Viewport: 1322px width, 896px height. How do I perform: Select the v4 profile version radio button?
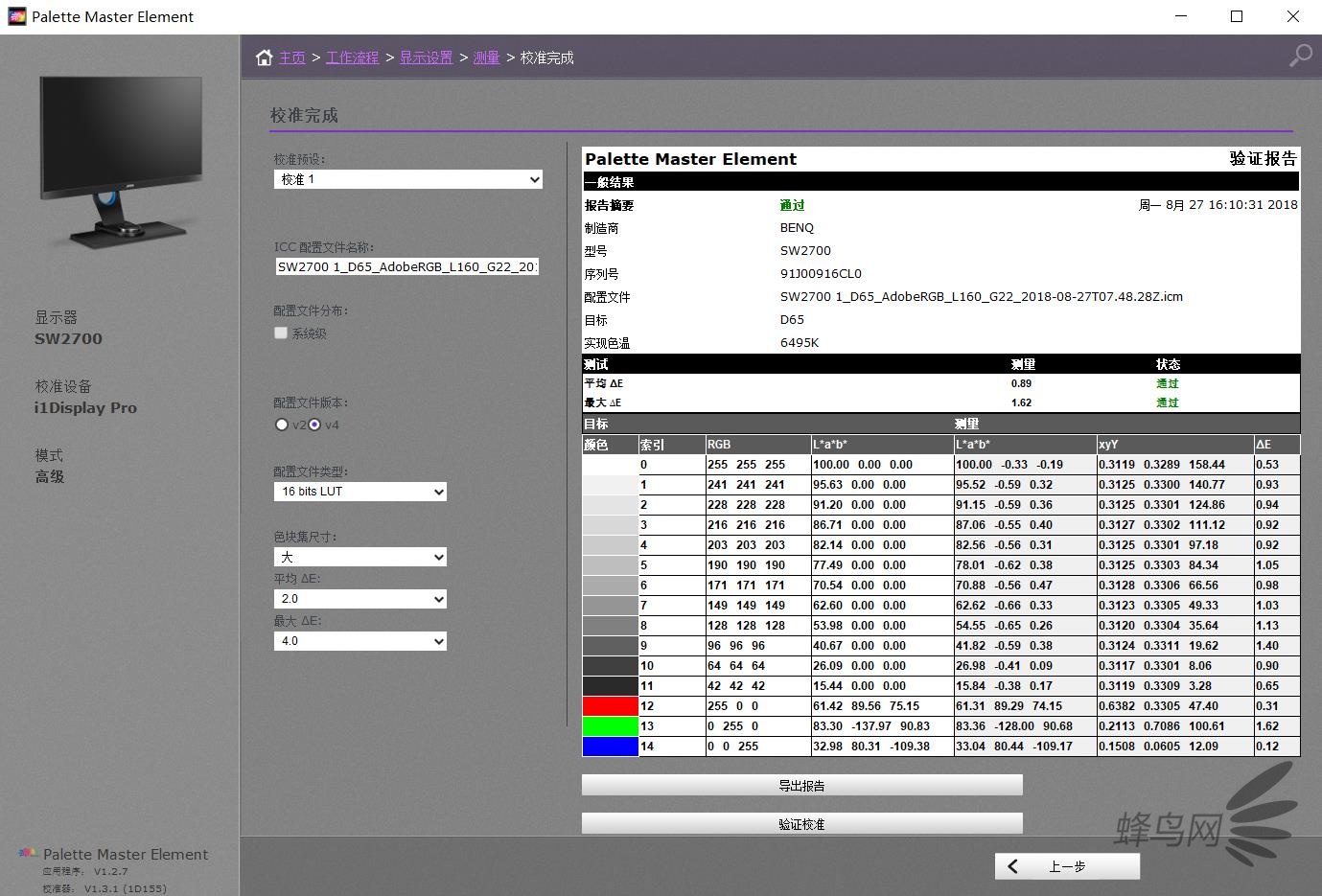tap(314, 425)
